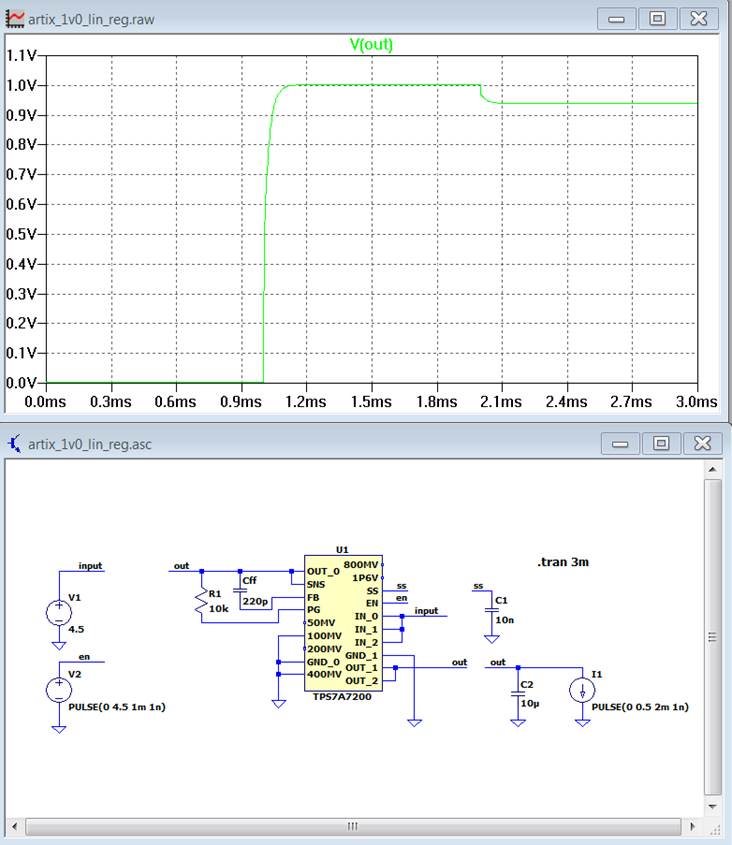Select current source I1 symbol
The width and height of the screenshot is (732, 845).
tap(582, 690)
